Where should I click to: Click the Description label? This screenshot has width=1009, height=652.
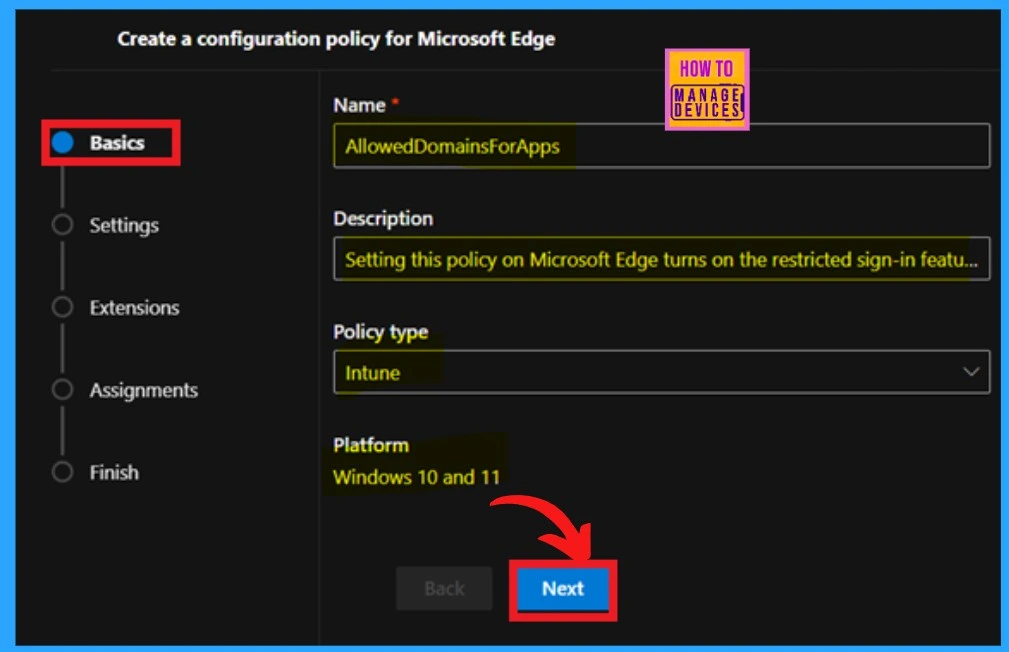[x=383, y=219]
